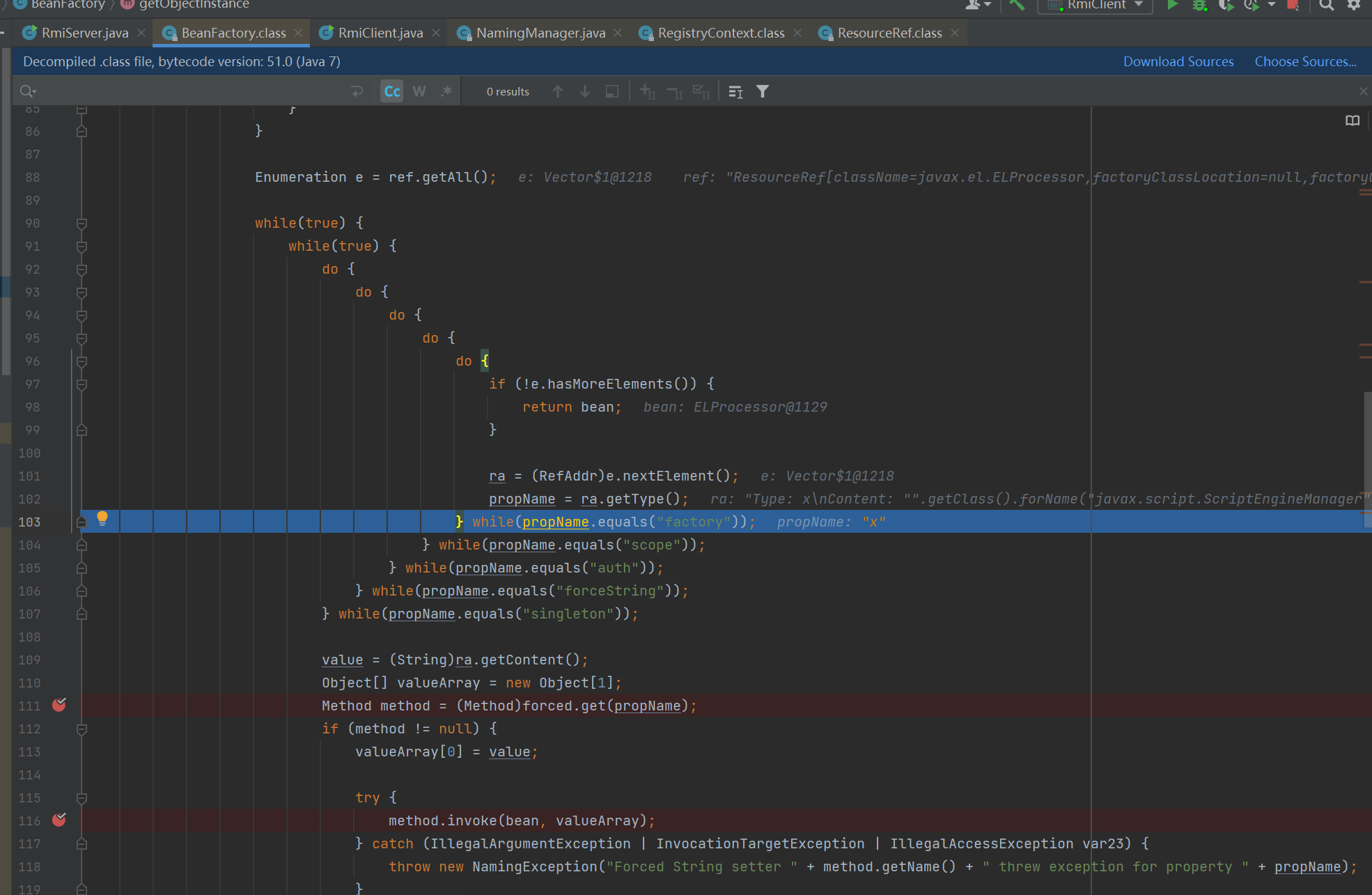Click the breakpoint on line 111

pyautogui.click(x=59, y=705)
